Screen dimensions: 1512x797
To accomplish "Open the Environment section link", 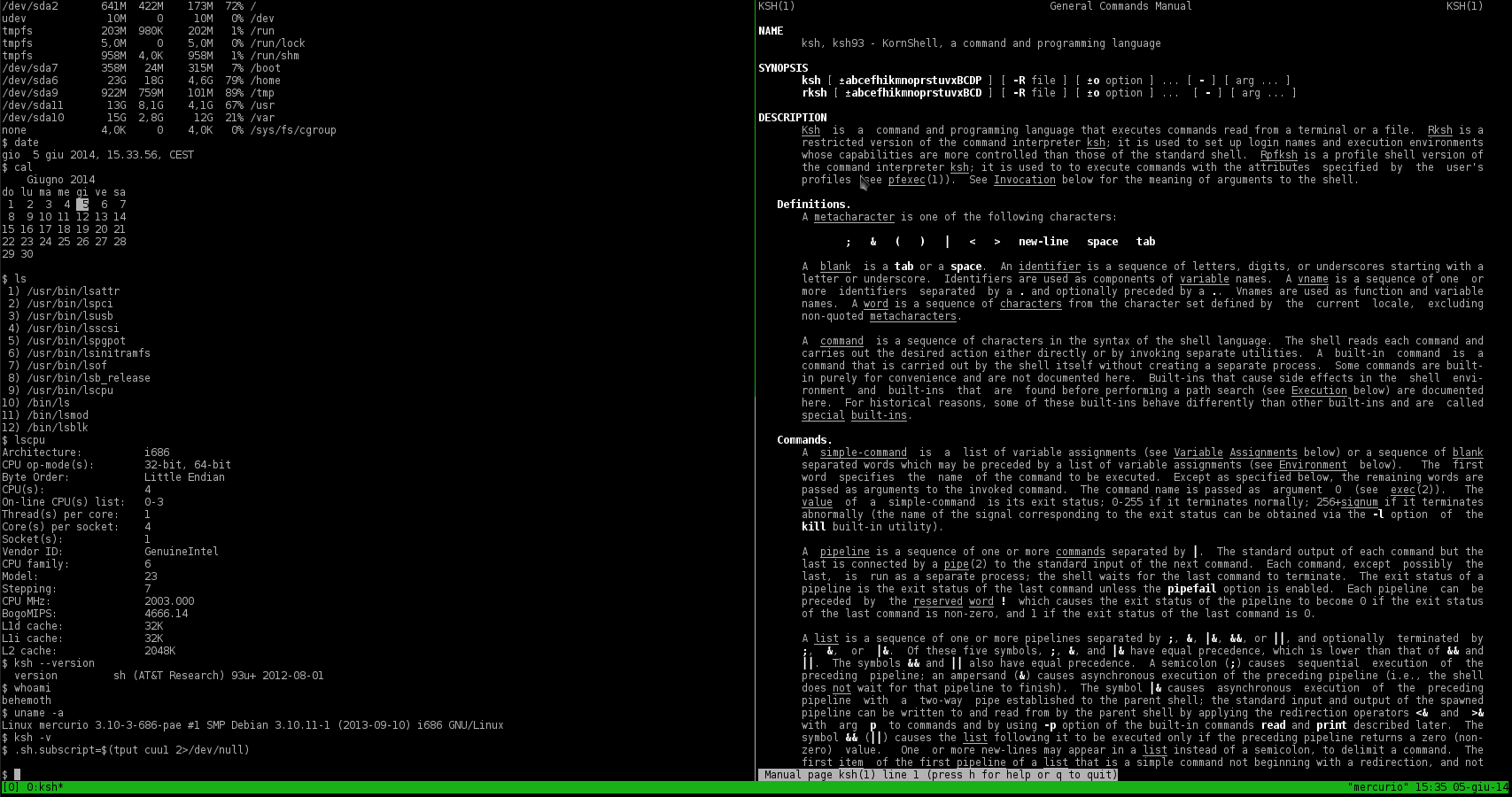I will coord(1314,465).
